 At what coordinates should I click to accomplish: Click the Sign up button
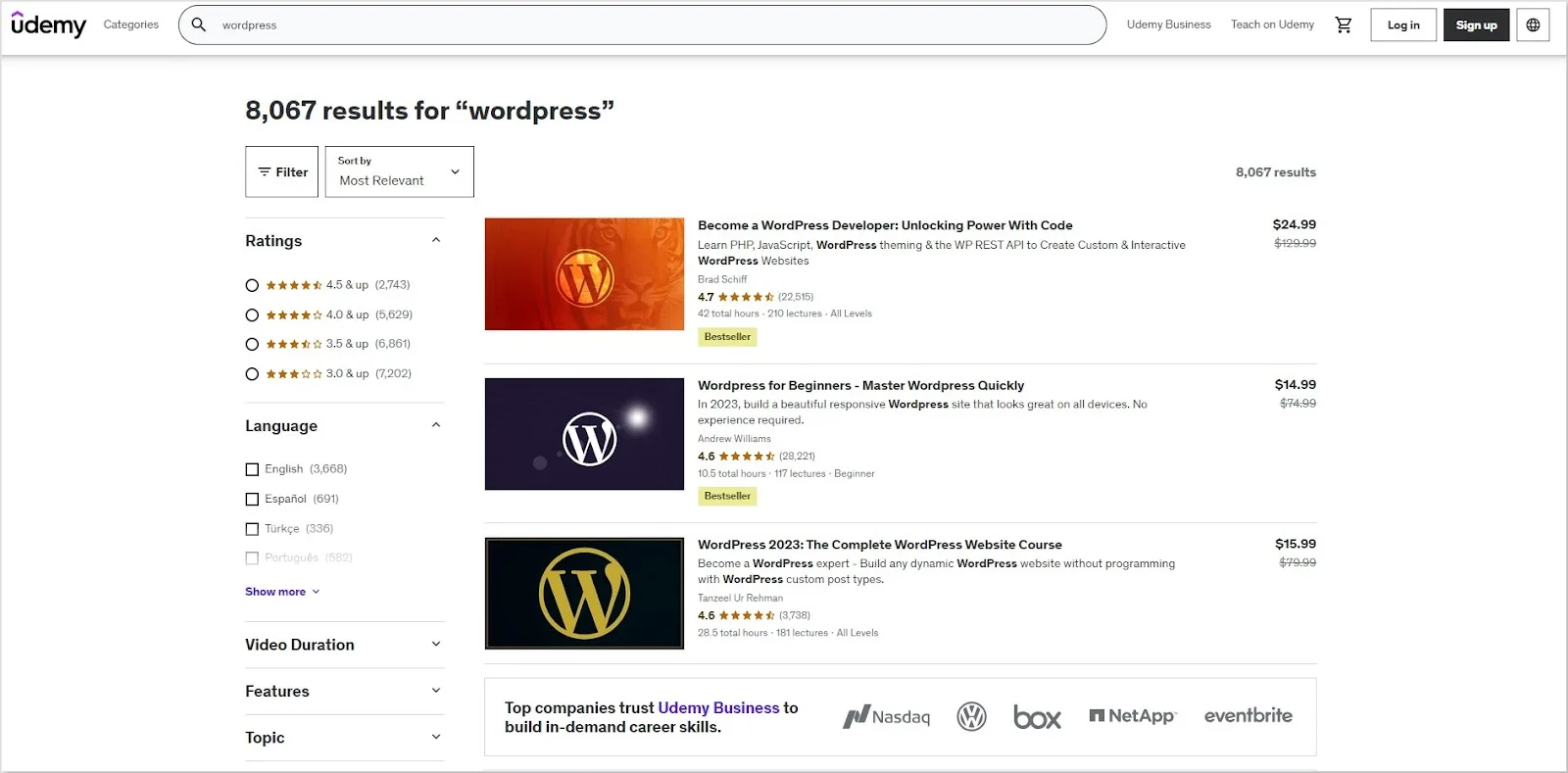(x=1476, y=24)
